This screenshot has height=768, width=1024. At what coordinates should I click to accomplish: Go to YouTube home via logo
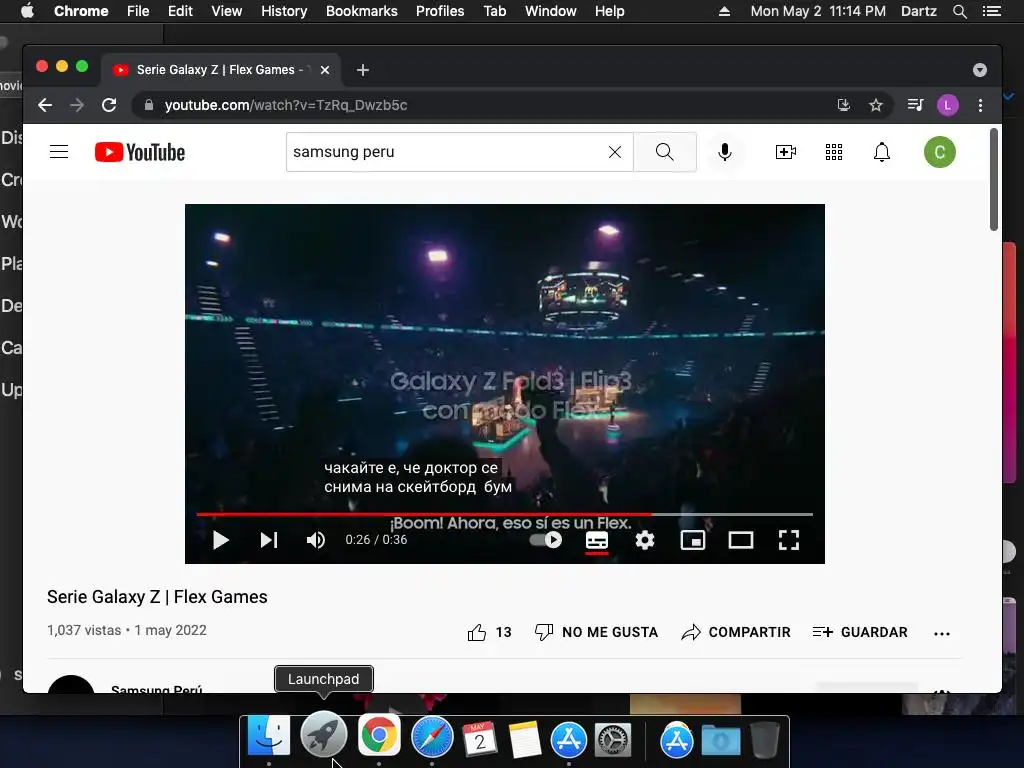click(x=140, y=152)
